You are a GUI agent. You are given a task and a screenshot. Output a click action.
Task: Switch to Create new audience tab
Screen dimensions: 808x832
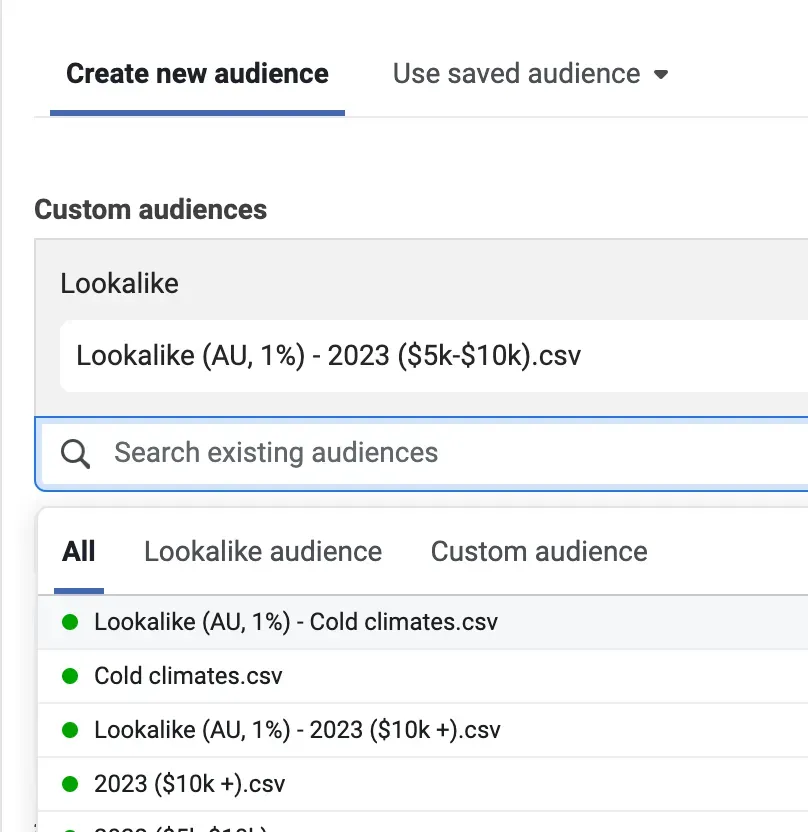(x=197, y=74)
